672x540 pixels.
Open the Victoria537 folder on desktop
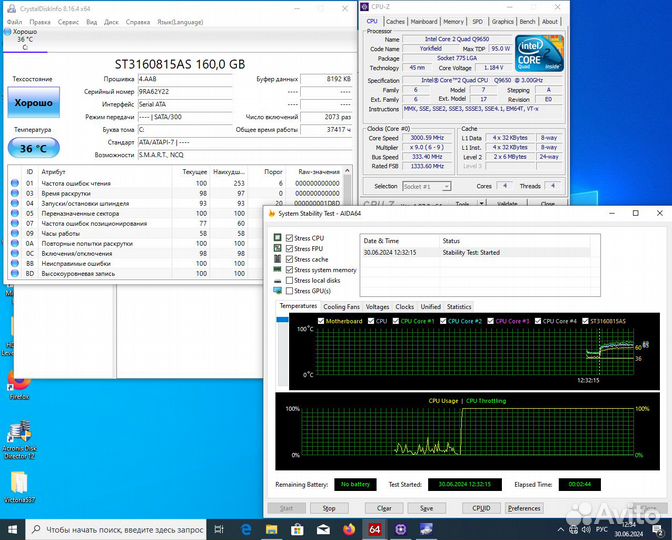[20, 485]
